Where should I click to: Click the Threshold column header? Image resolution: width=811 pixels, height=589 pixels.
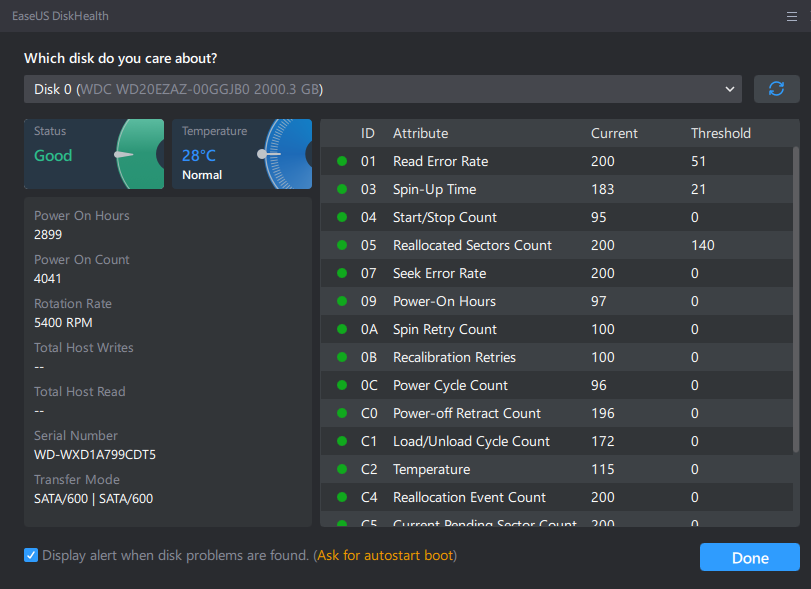pos(720,133)
